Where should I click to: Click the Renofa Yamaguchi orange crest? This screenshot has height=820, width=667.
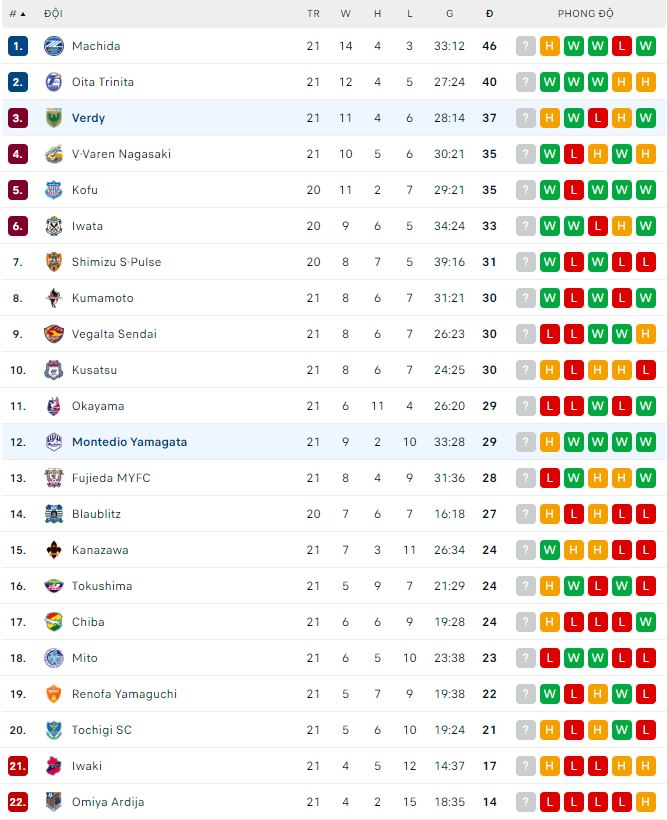click(54, 694)
